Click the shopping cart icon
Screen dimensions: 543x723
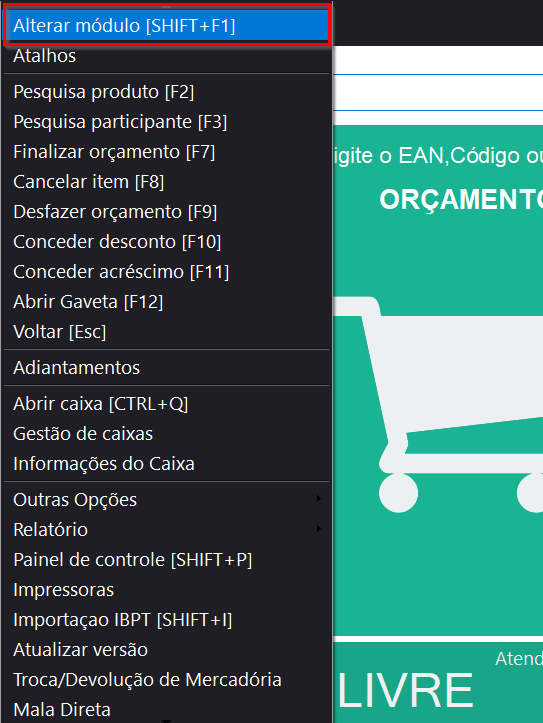tap(438, 404)
